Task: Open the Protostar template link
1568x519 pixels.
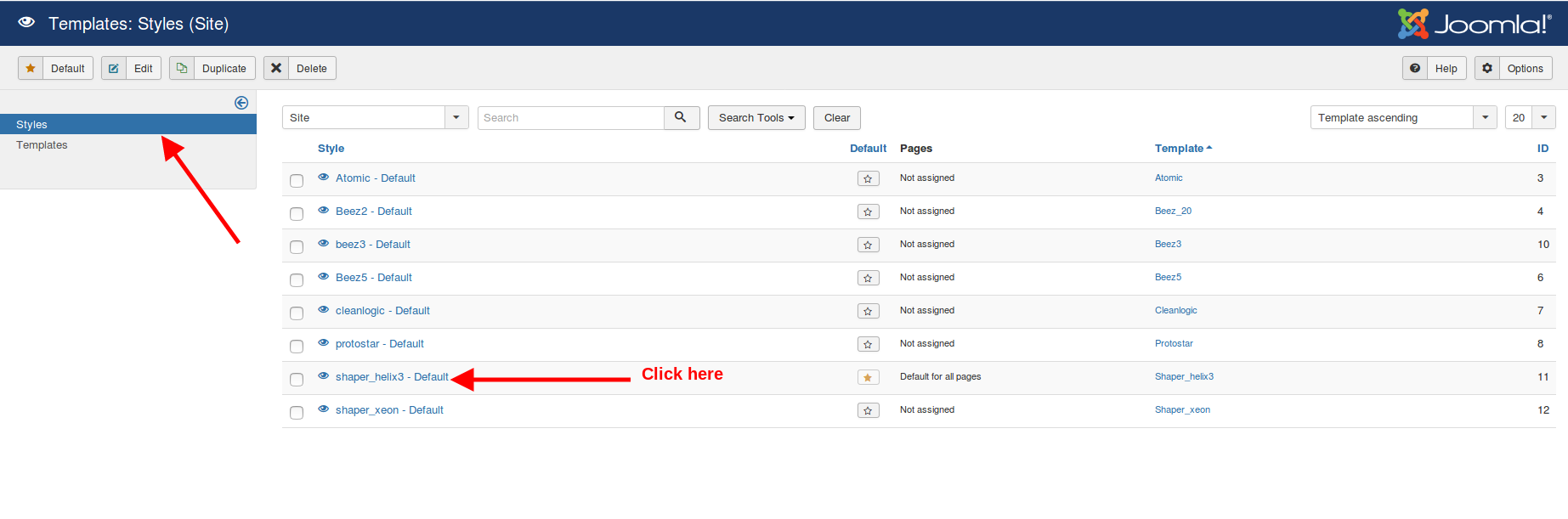Action: (1174, 343)
